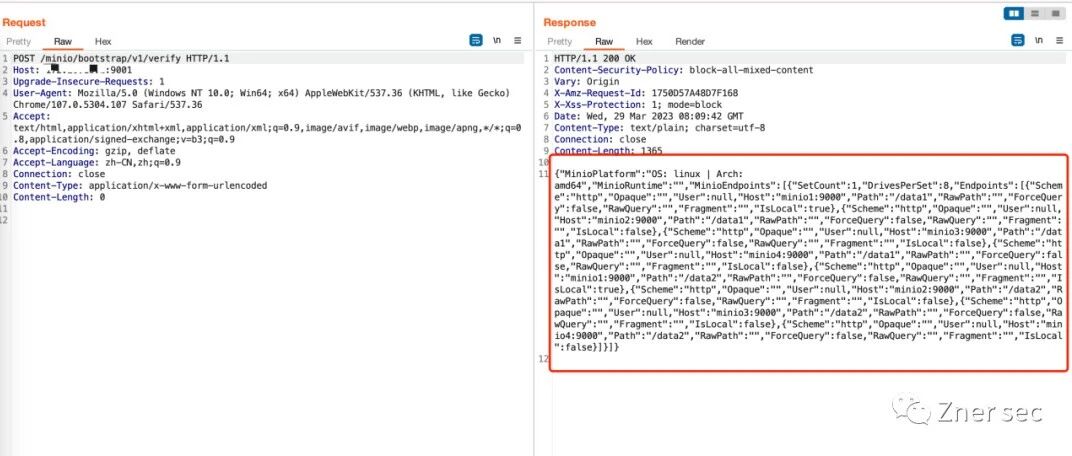Open the Request Hex tab

pyautogui.click(x=103, y=41)
